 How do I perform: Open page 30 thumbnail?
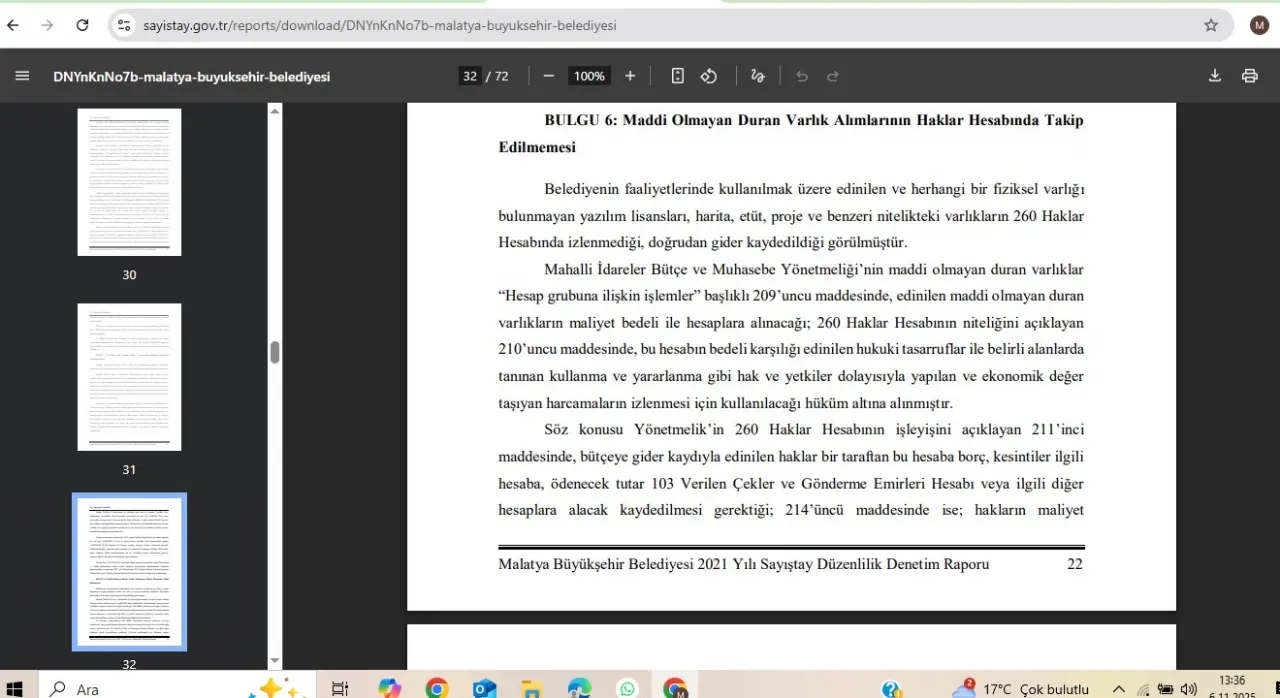click(x=129, y=182)
